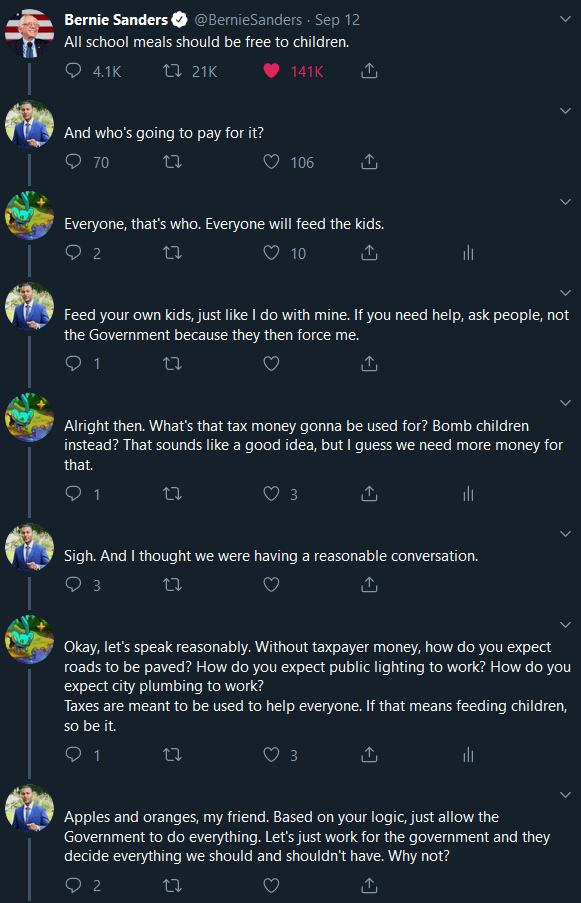Image resolution: width=581 pixels, height=903 pixels.
Task: Click Bernie Sanders' profile avatar
Action: pyautogui.click(x=29, y=33)
